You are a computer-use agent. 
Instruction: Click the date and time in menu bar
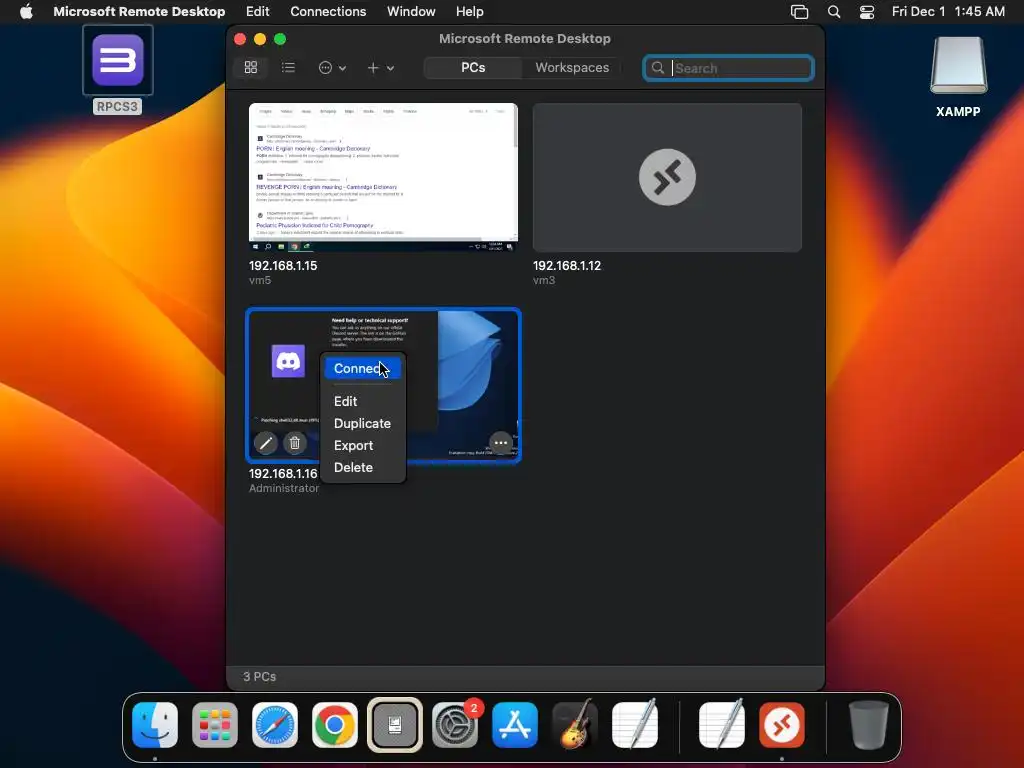point(948,11)
